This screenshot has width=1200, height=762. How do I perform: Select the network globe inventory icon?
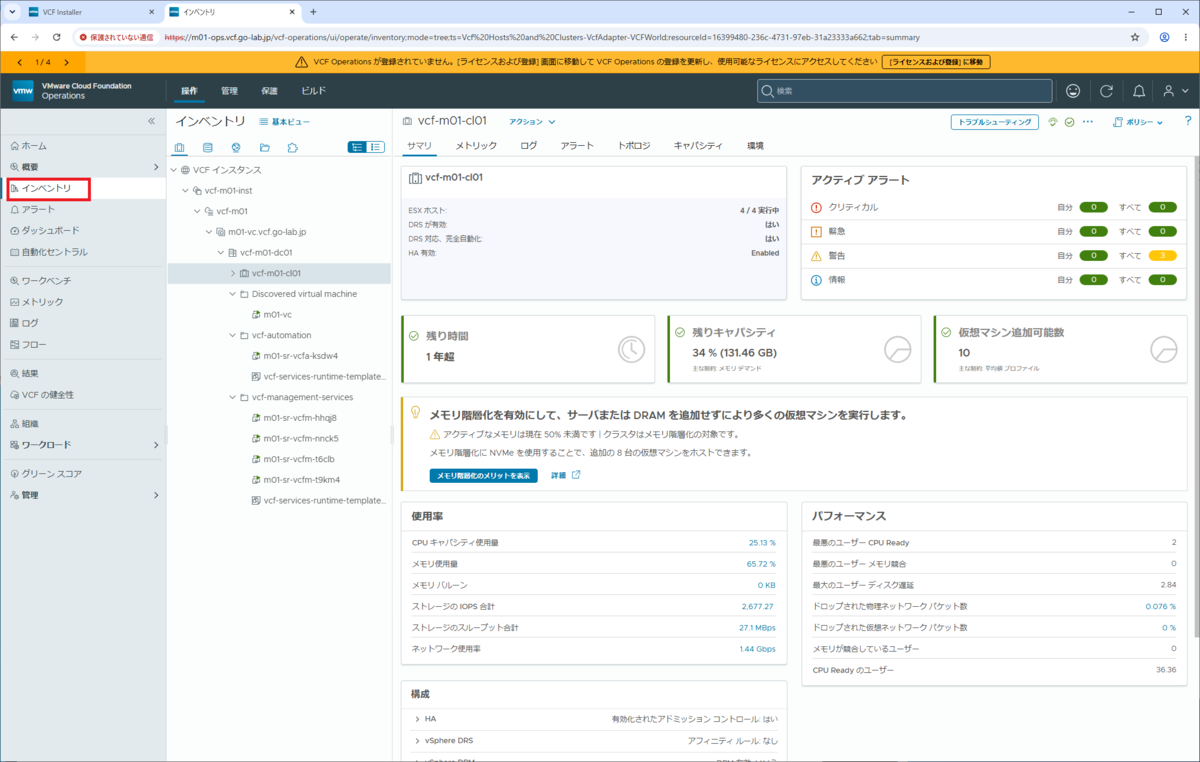coord(236,147)
